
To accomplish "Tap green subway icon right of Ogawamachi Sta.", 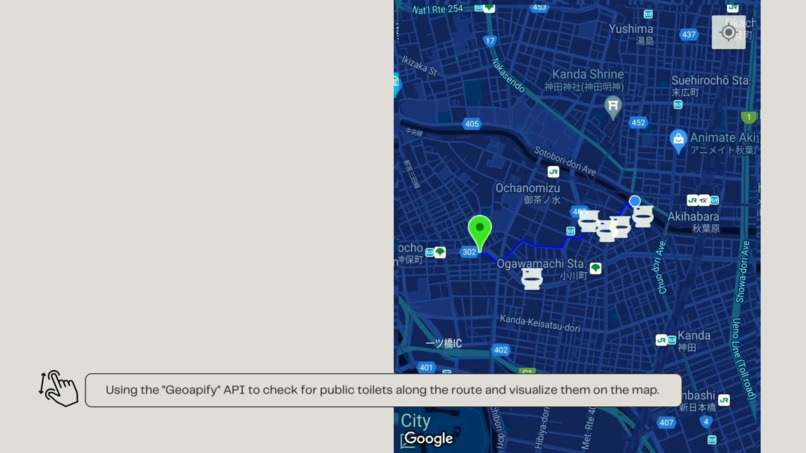I will tap(595, 268).
